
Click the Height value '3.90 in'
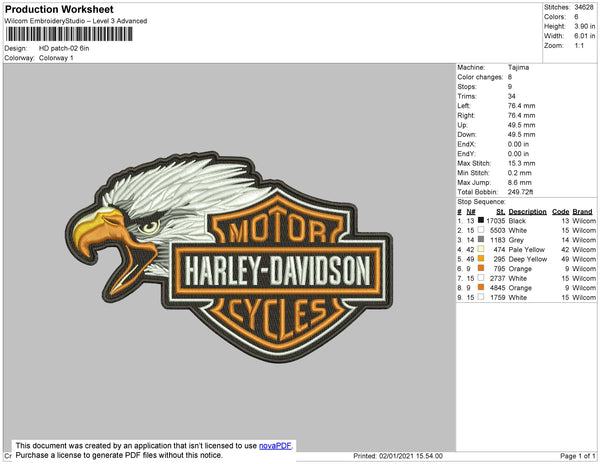click(585, 26)
